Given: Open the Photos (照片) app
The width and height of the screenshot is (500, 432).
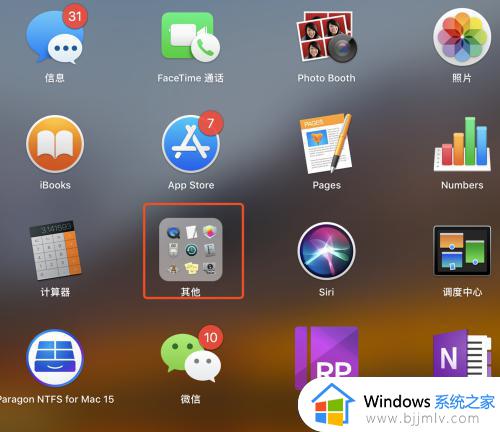Looking at the screenshot, I should (x=462, y=37).
